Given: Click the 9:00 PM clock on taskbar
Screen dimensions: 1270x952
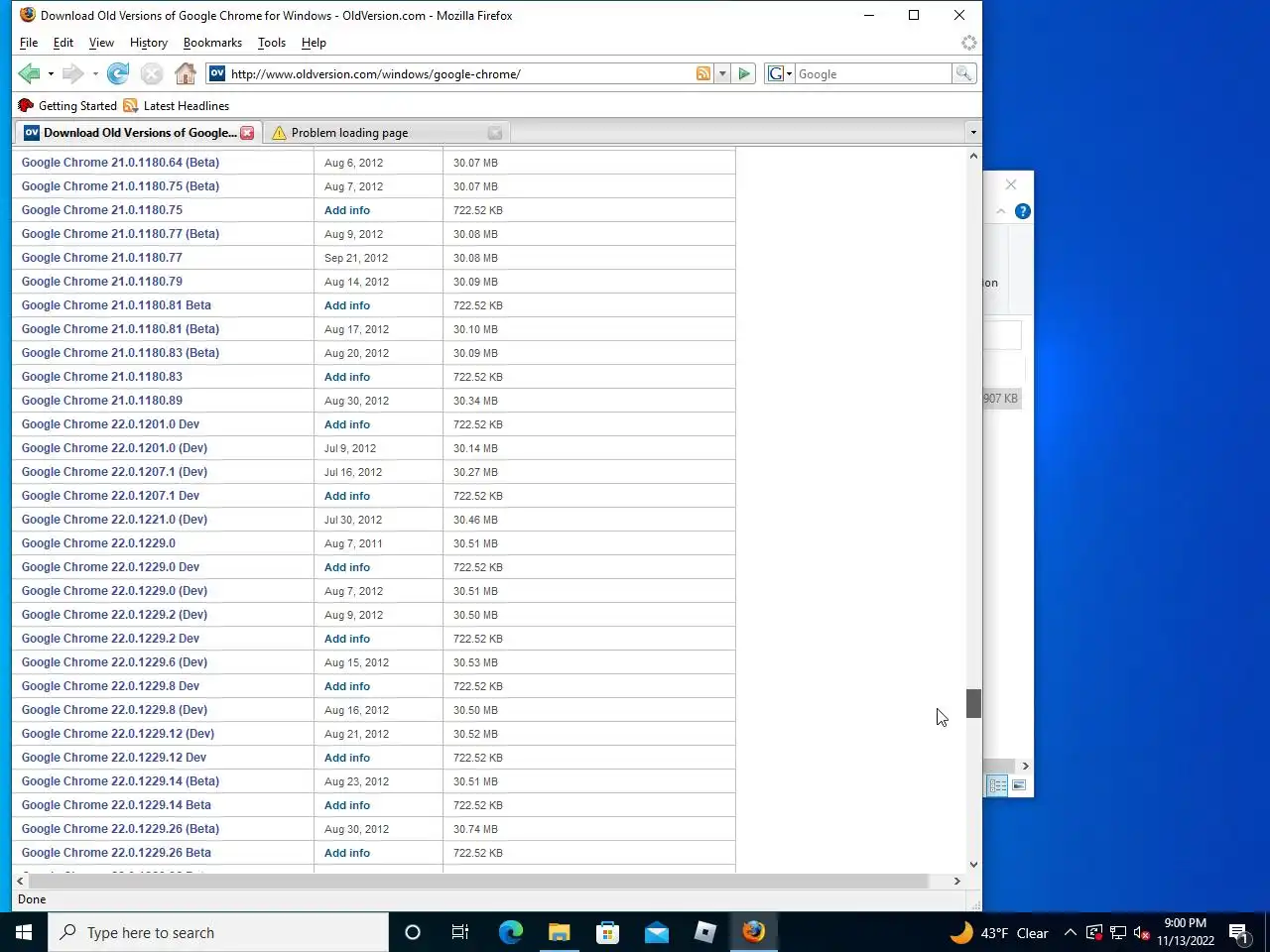Looking at the screenshot, I should 1186,932.
